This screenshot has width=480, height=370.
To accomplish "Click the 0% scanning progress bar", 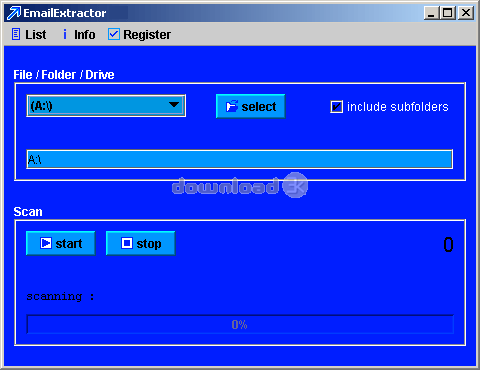I will point(240,324).
